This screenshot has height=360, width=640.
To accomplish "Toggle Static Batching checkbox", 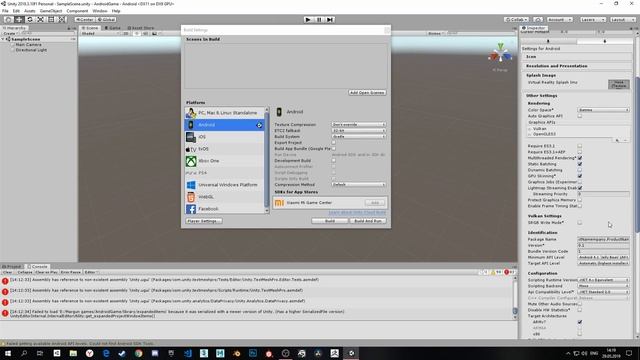I will [580, 164].
